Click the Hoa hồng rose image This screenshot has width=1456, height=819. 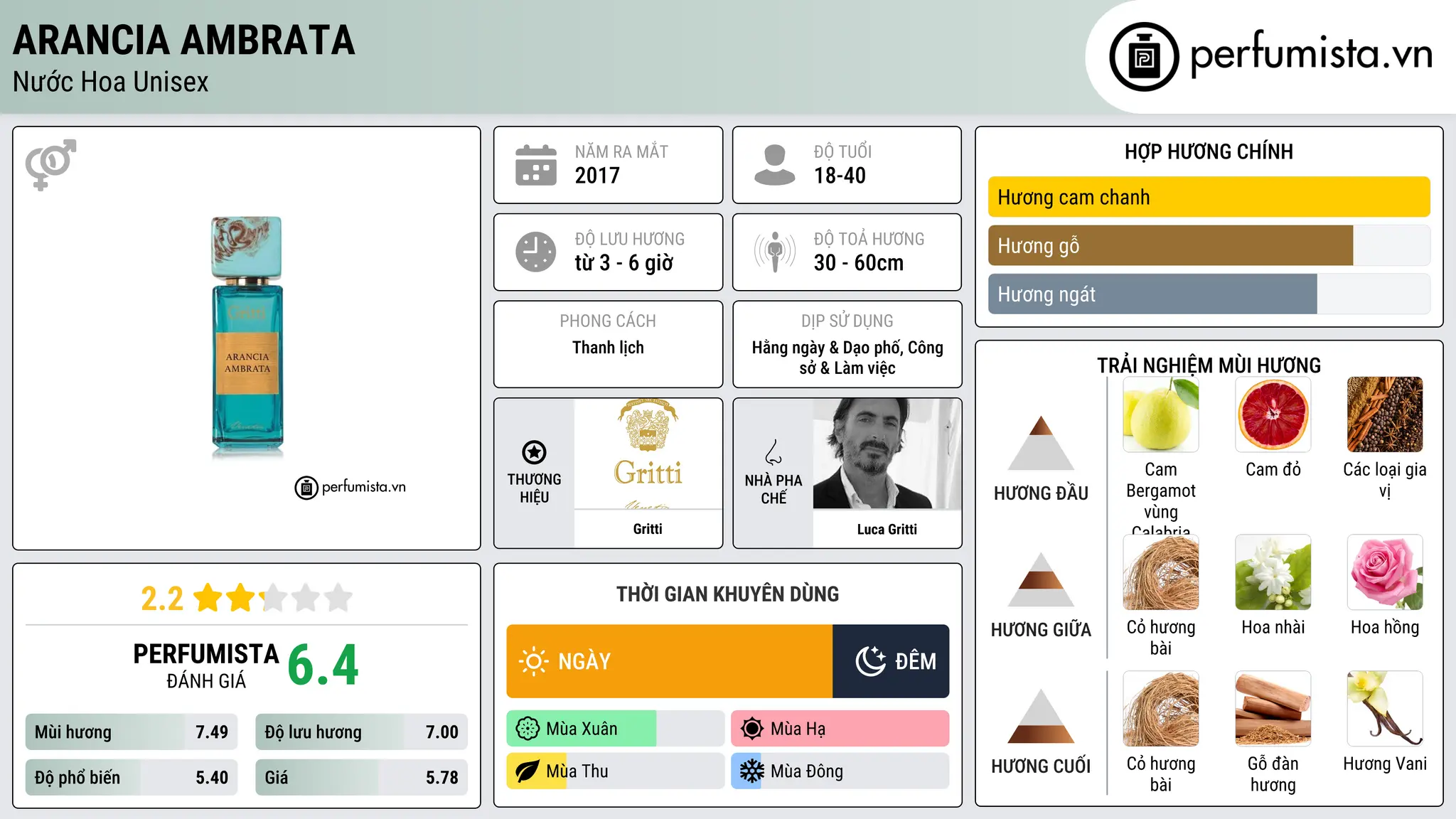(x=1385, y=572)
